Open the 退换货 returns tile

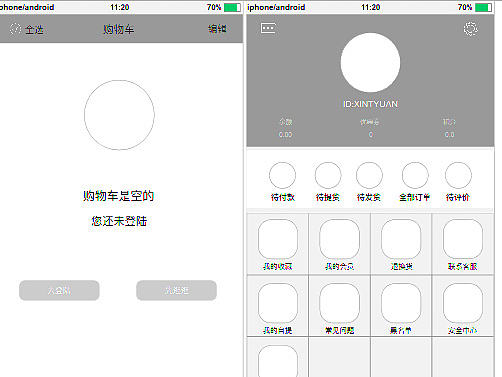[x=401, y=244]
